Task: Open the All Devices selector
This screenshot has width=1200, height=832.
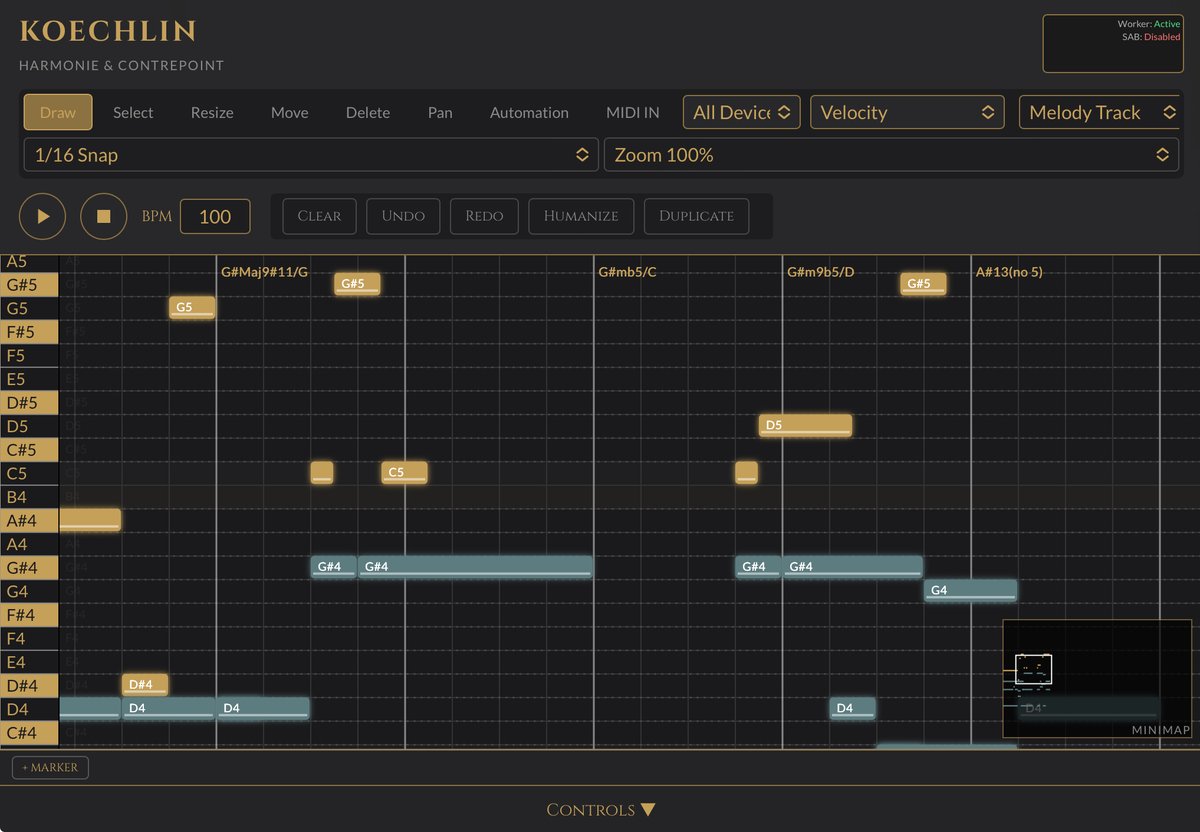Action: click(741, 112)
